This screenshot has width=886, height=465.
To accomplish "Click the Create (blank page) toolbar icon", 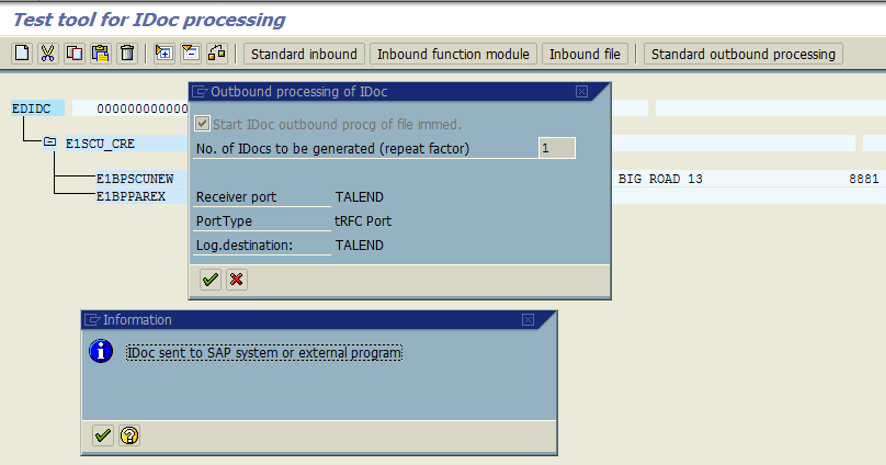I will [x=21, y=54].
